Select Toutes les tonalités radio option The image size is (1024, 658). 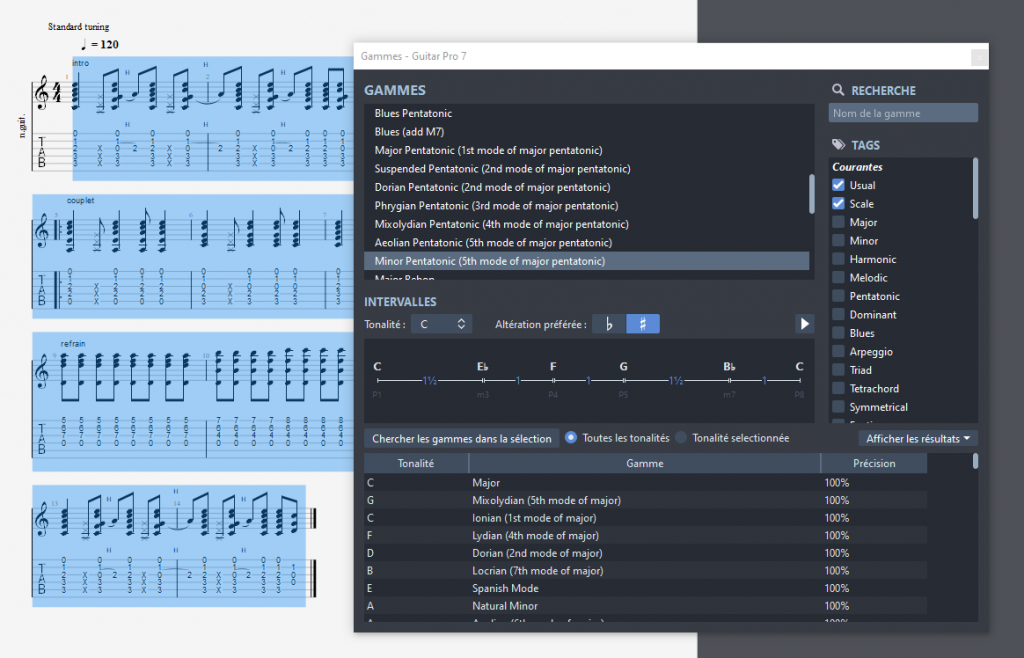[x=572, y=438]
